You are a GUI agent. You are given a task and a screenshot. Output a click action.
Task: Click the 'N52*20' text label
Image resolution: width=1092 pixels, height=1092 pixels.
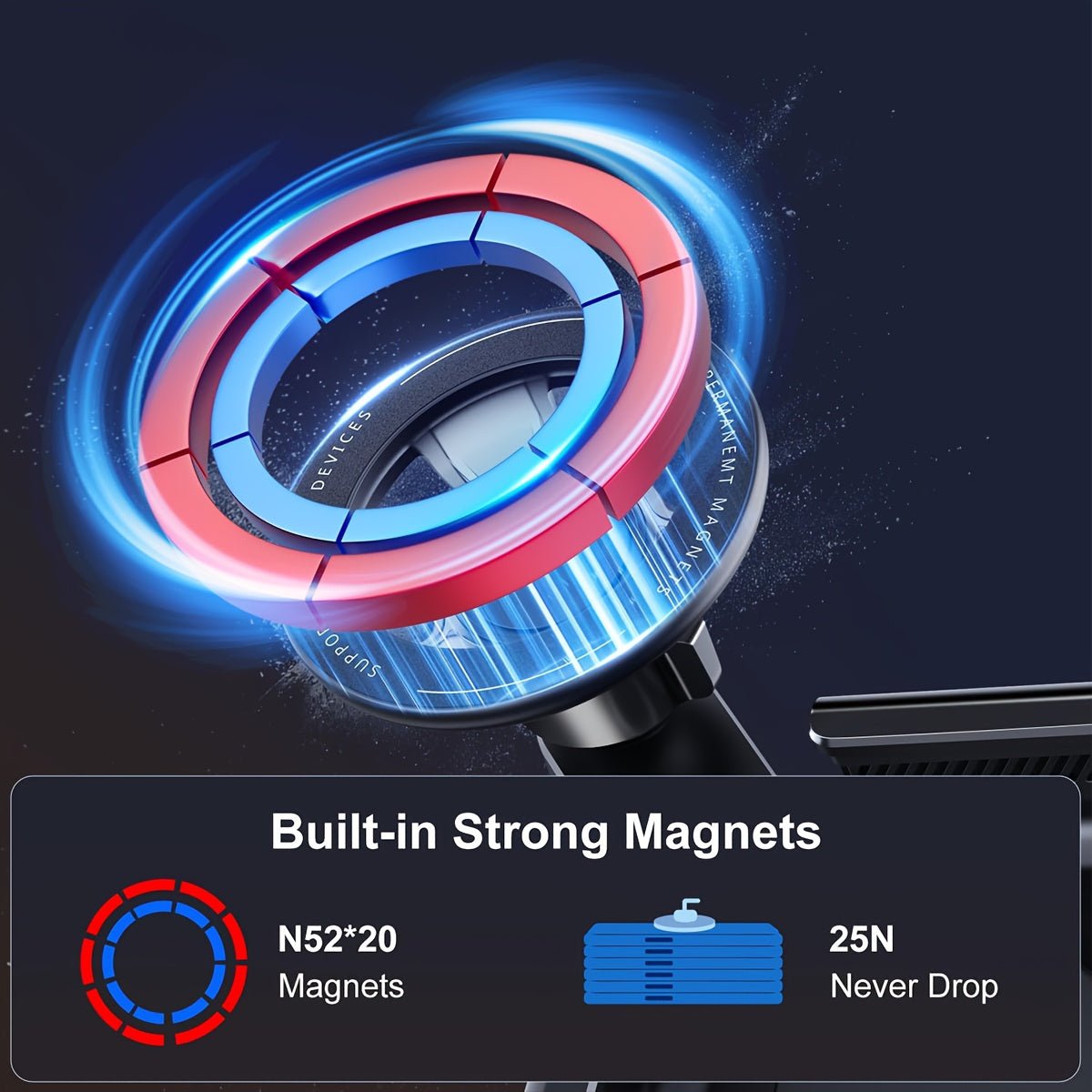click(338, 939)
